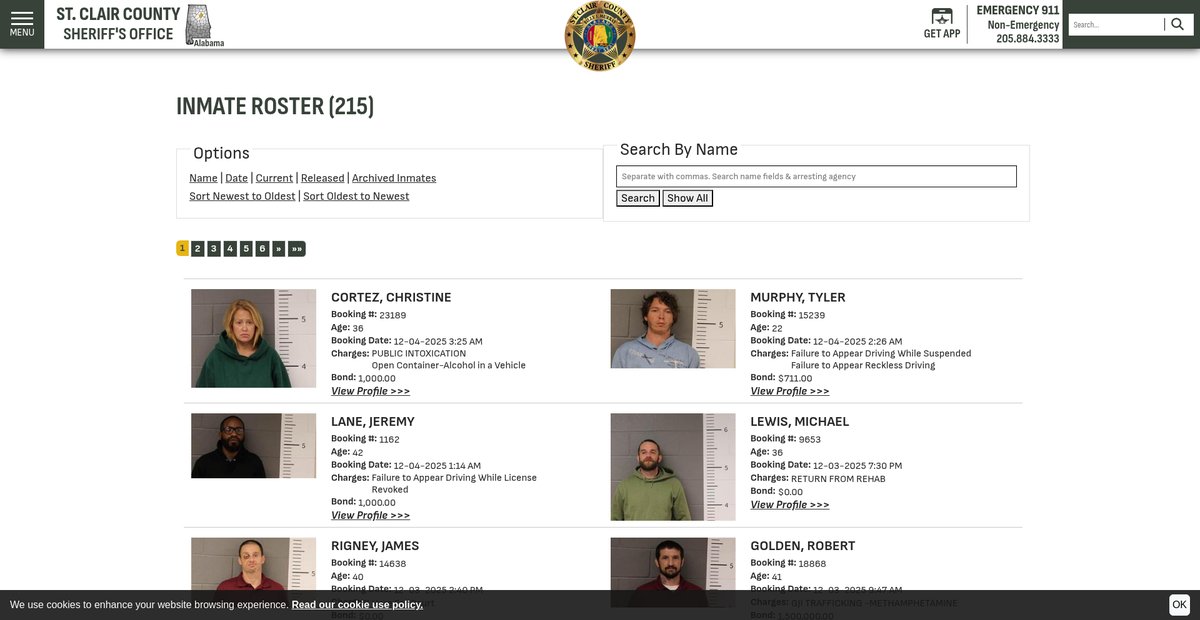Click the next page single arrow
The height and width of the screenshot is (620, 1200).
[x=279, y=249]
